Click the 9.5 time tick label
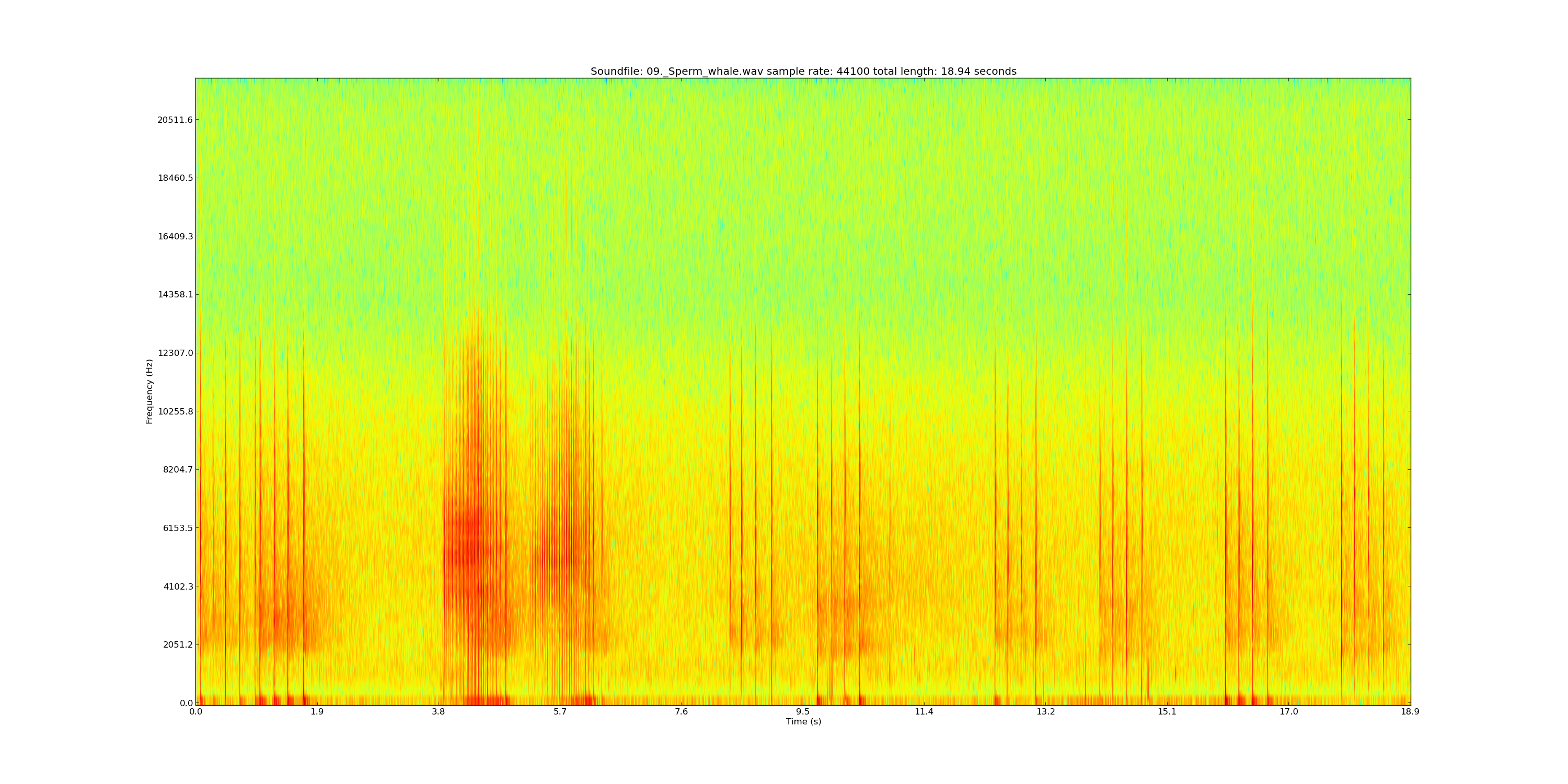1568x784 pixels. [x=803, y=711]
